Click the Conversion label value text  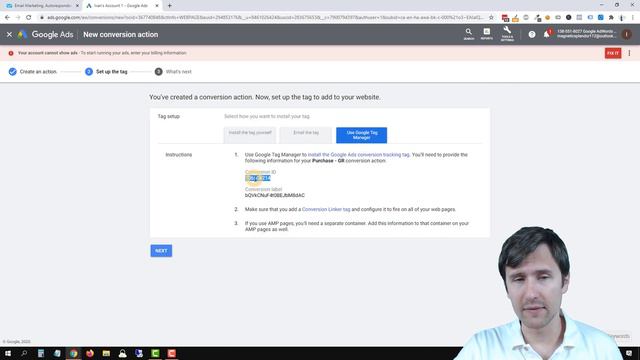tap(275, 196)
